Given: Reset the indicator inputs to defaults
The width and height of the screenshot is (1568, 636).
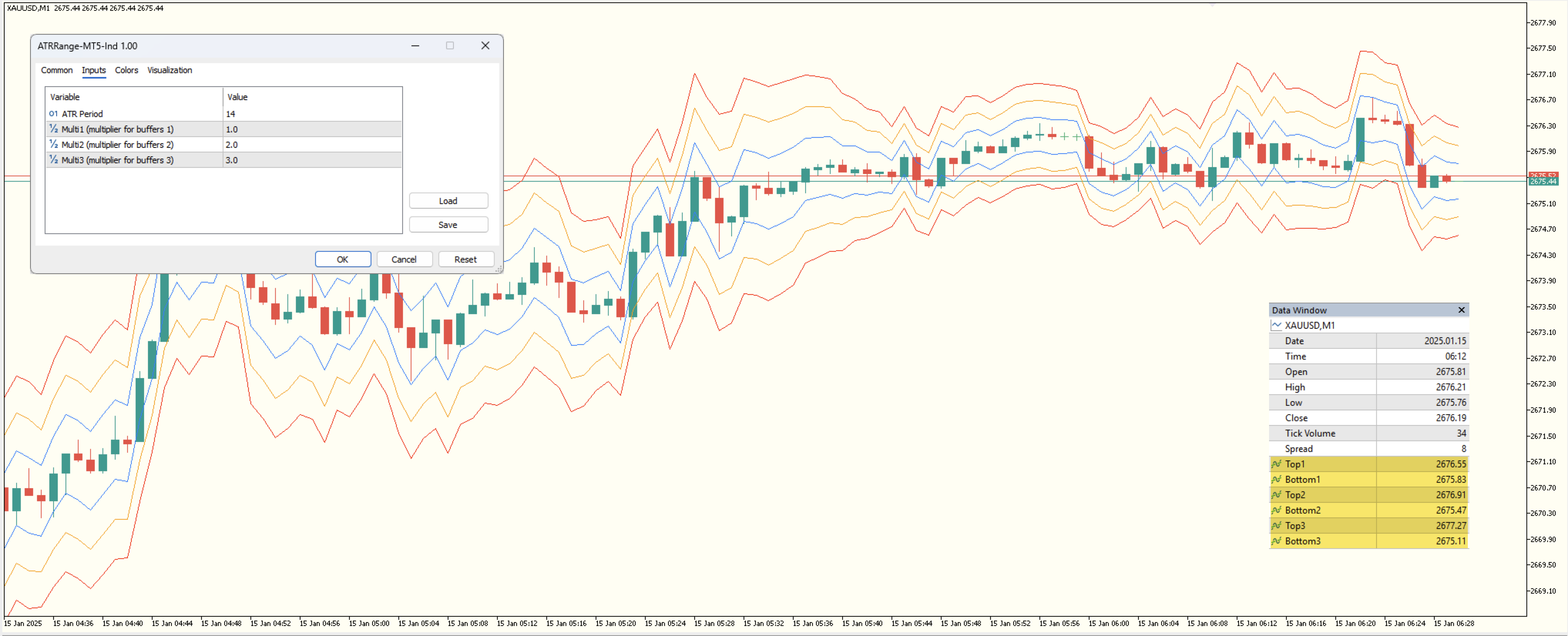Looking at the screenshot, I should pyautogui.click(x=466, y=259).
